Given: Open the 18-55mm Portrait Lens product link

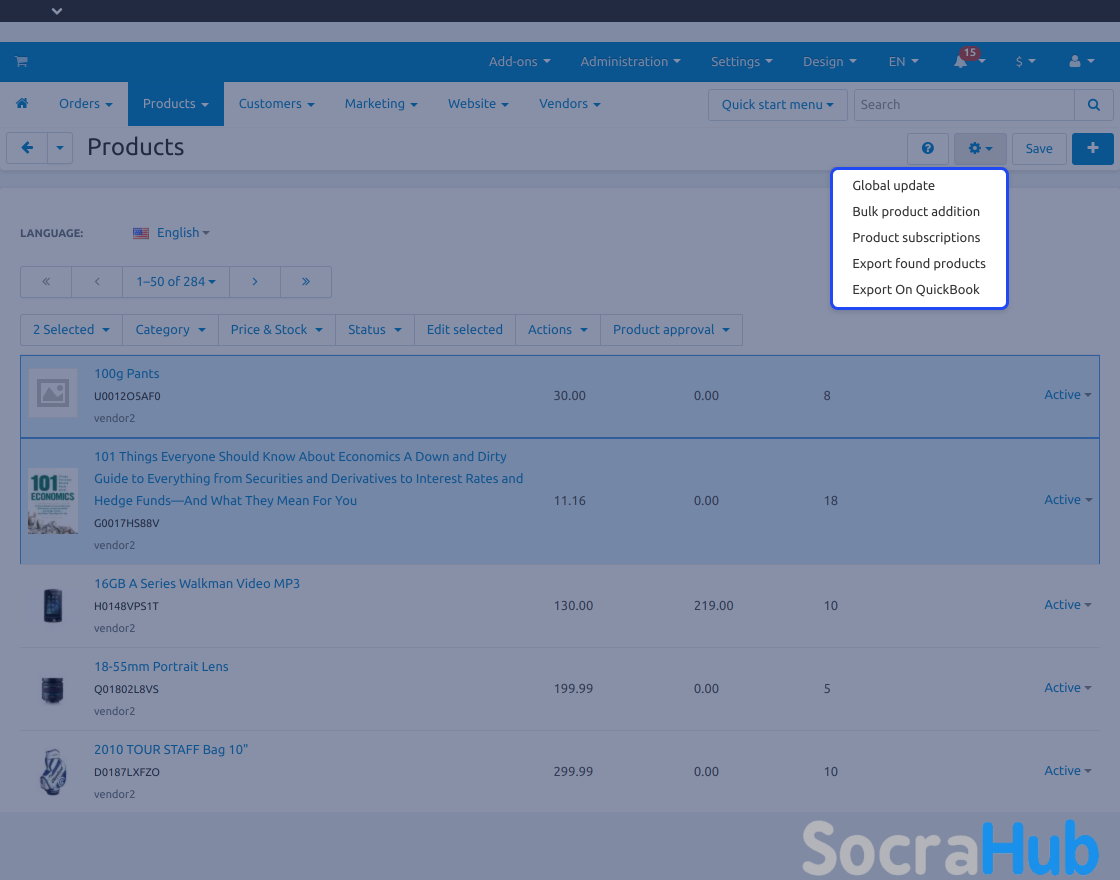Looking at the screenshot, I should (x=161, y=667).
